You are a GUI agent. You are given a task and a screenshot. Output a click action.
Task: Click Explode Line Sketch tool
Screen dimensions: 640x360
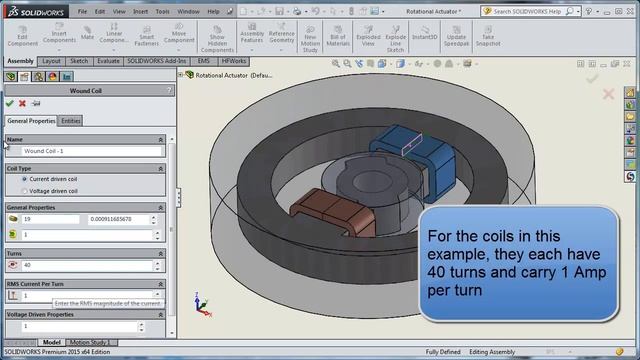pyautogui.click(x=395, y=39)
